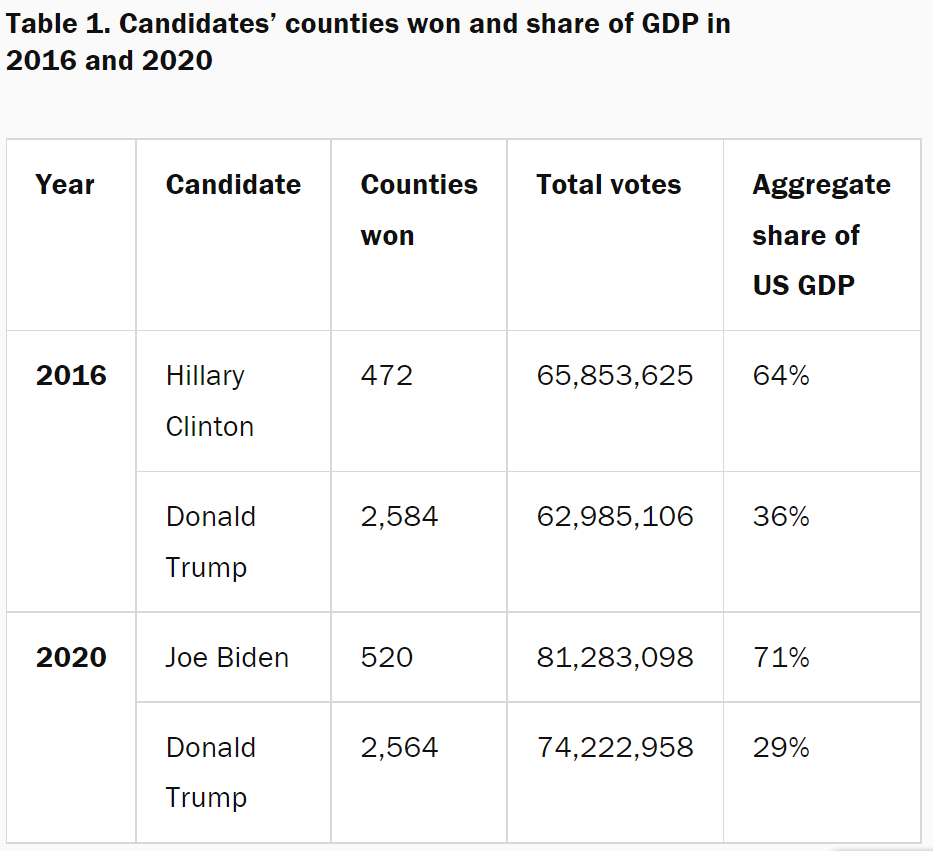Viewport: 933px width, 851px height.
Task: Click the Counties won column header
Action: (418, 210)
